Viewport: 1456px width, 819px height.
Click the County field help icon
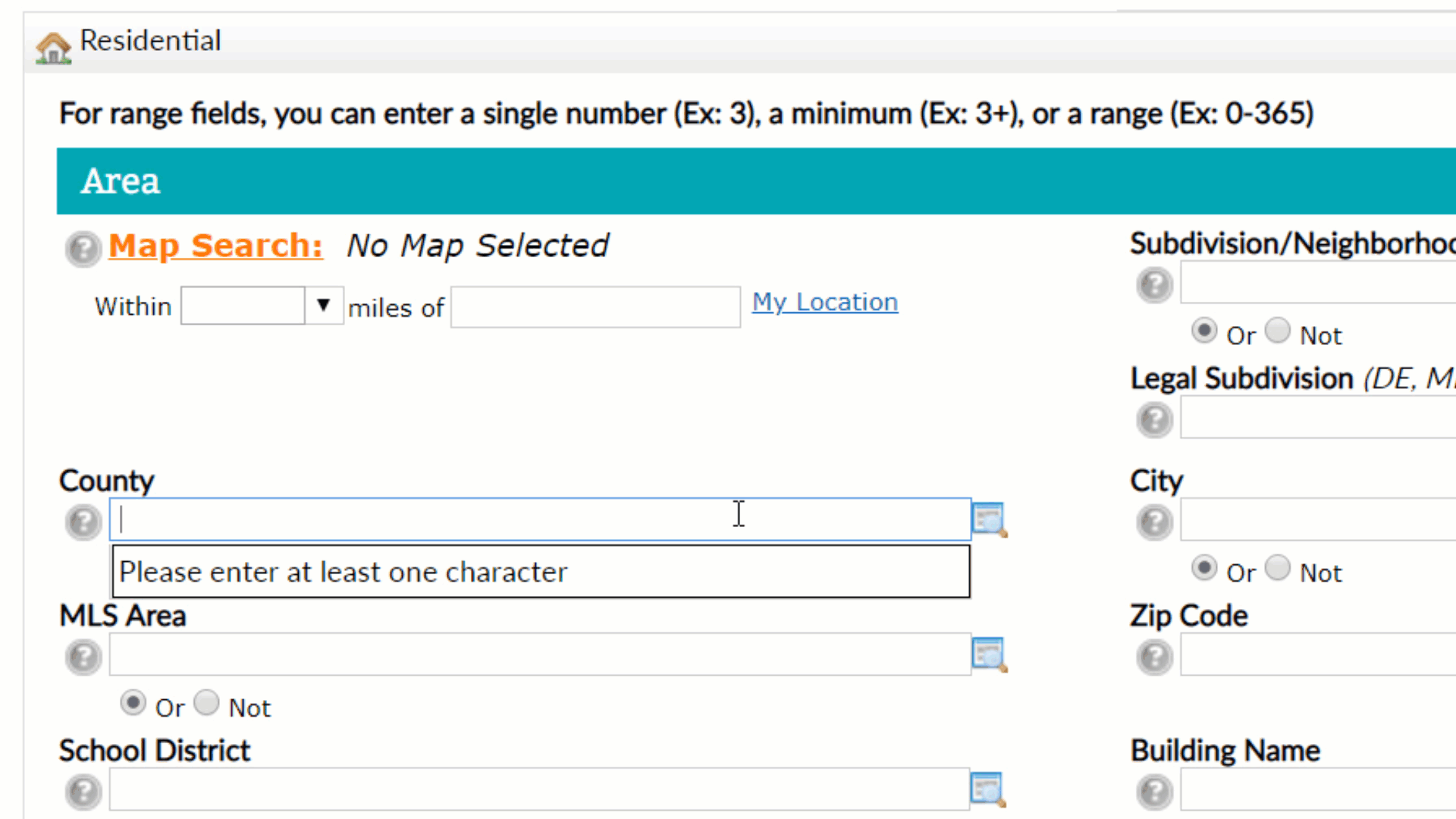83,522
